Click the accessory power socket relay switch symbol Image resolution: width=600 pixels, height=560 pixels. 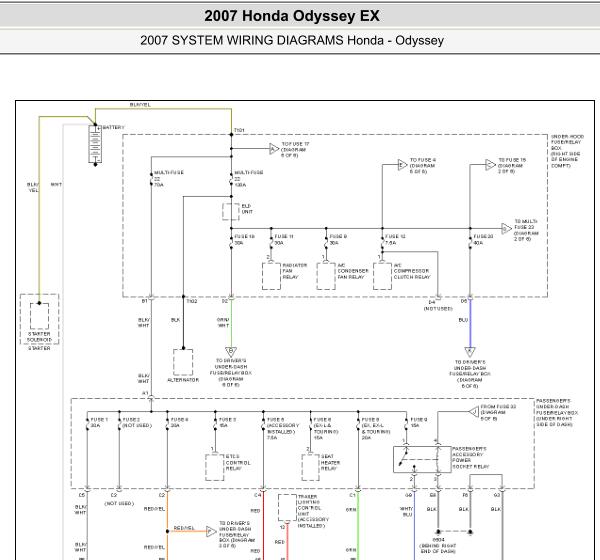(x=422, y=459)
